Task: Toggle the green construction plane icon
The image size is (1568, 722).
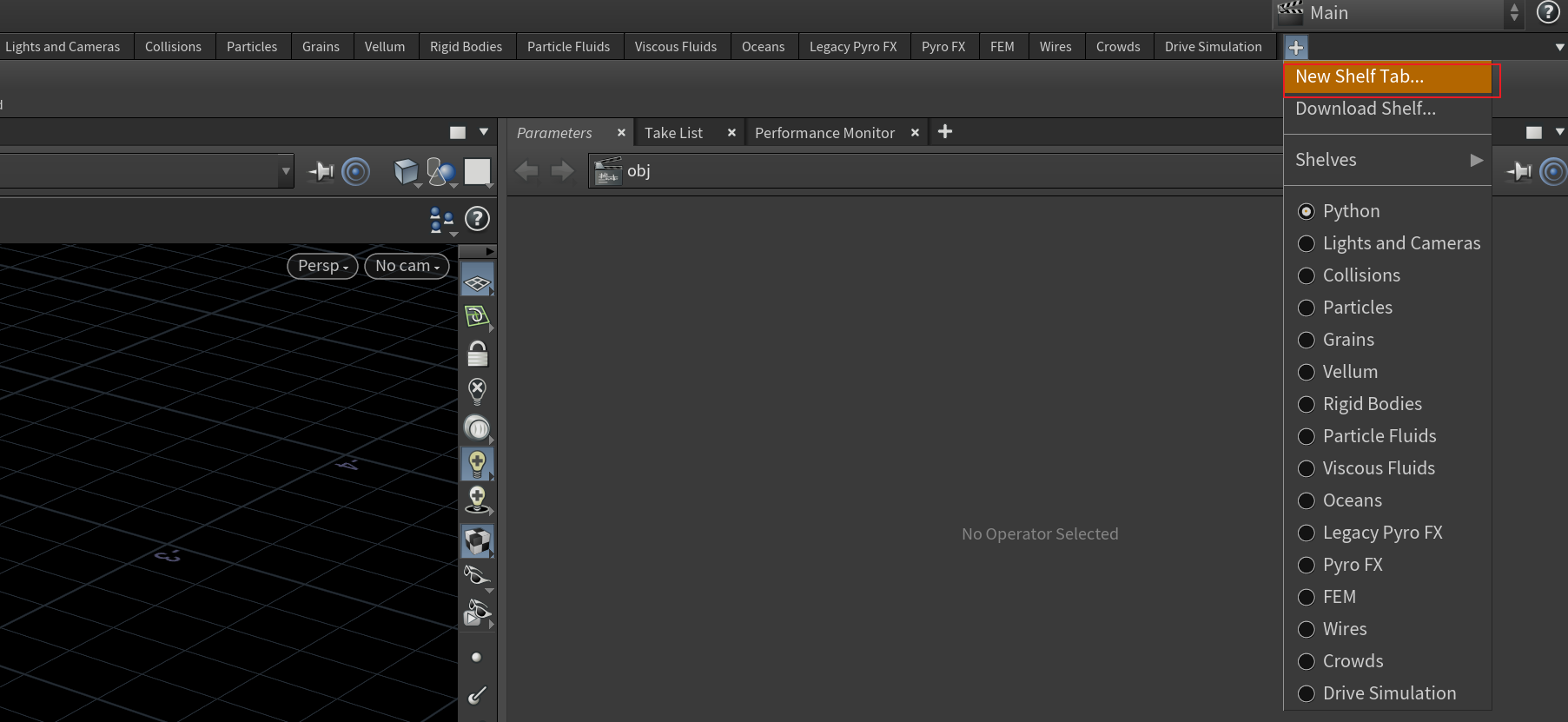Action: (x=477, y=316)
